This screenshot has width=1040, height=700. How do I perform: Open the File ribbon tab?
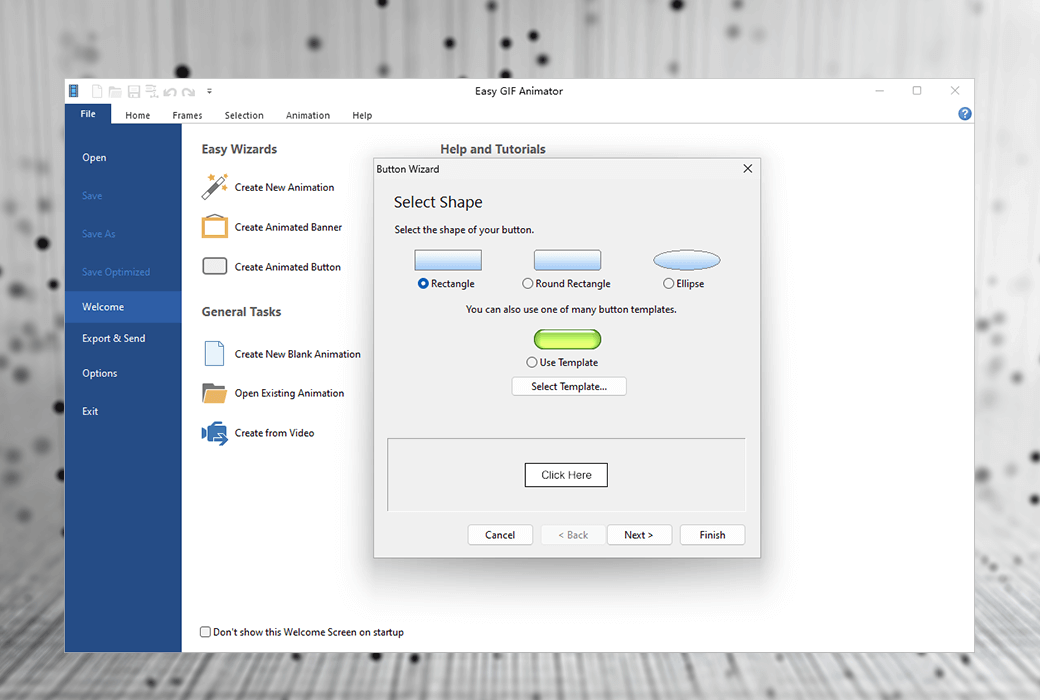pos(88,114)
